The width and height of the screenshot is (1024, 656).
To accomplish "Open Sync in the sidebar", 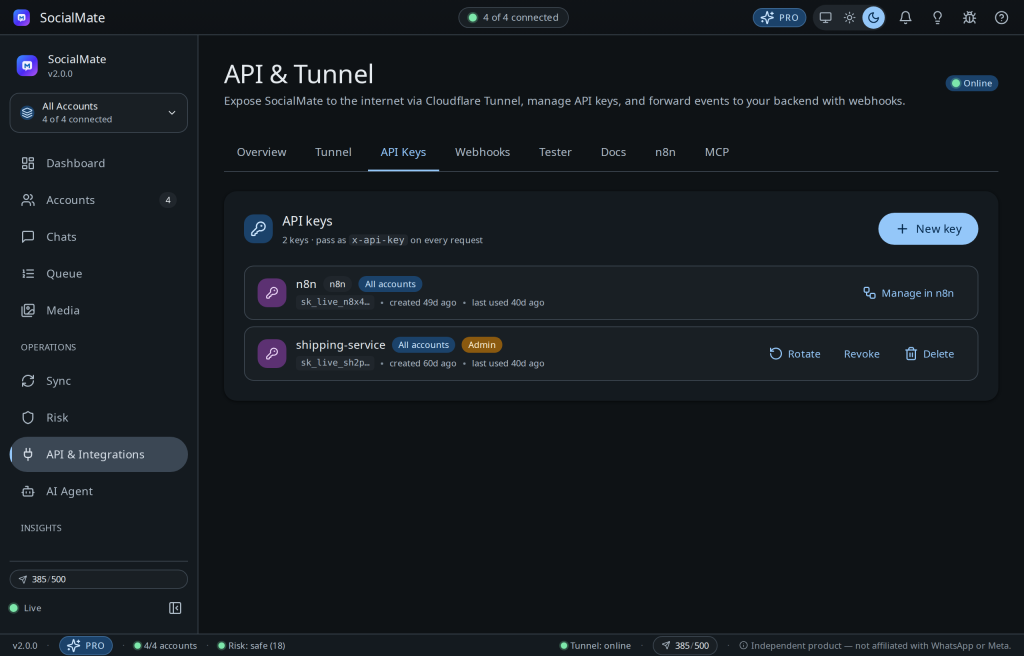I will (x=99, y=381).
